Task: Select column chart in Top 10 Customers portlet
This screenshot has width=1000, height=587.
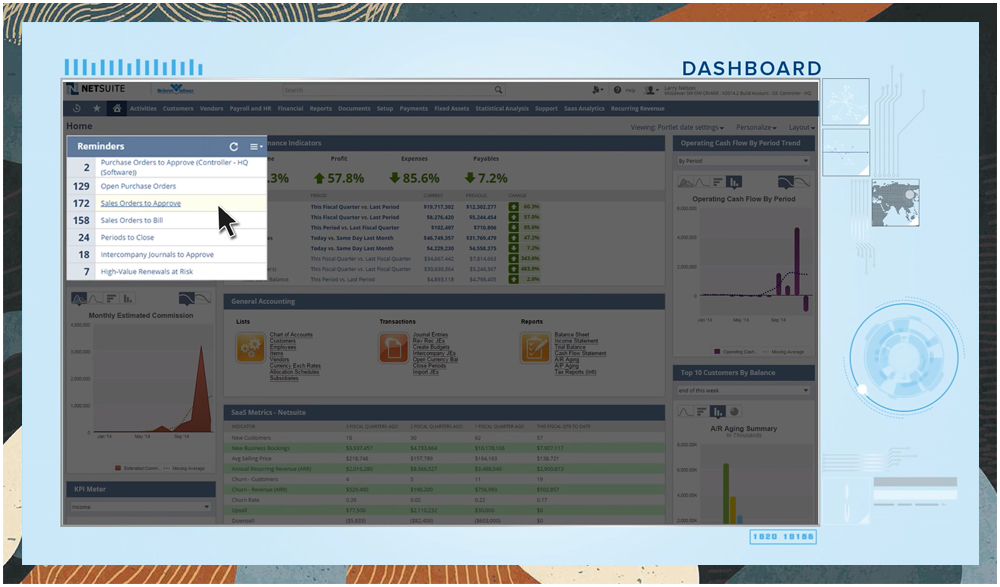Action: coord(717,412)
